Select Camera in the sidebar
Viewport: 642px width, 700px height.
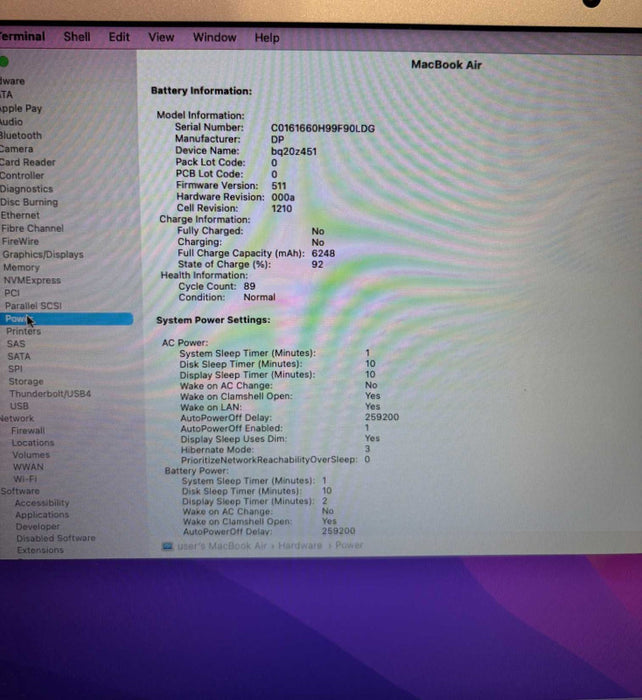click(17, 149)
